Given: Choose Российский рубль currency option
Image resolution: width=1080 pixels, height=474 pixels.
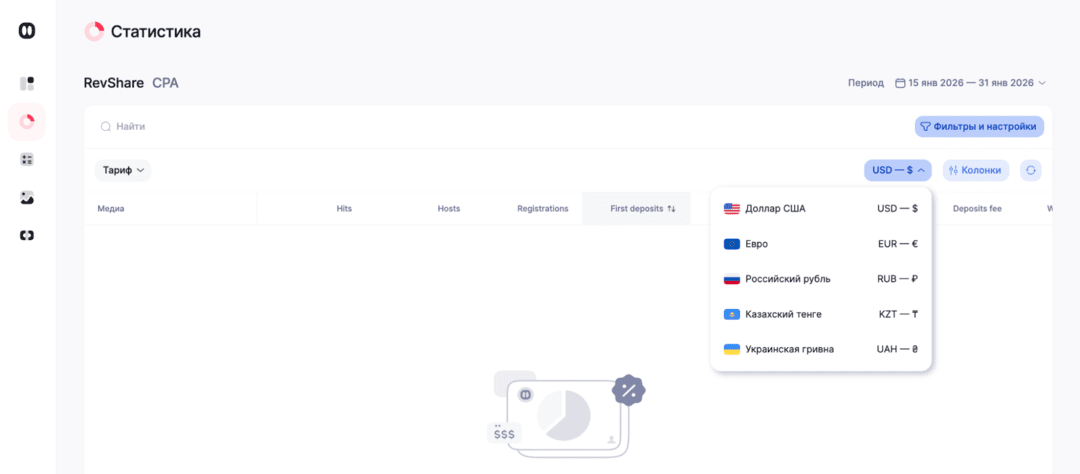Looking at the screenshot, I should pos(820,279).
